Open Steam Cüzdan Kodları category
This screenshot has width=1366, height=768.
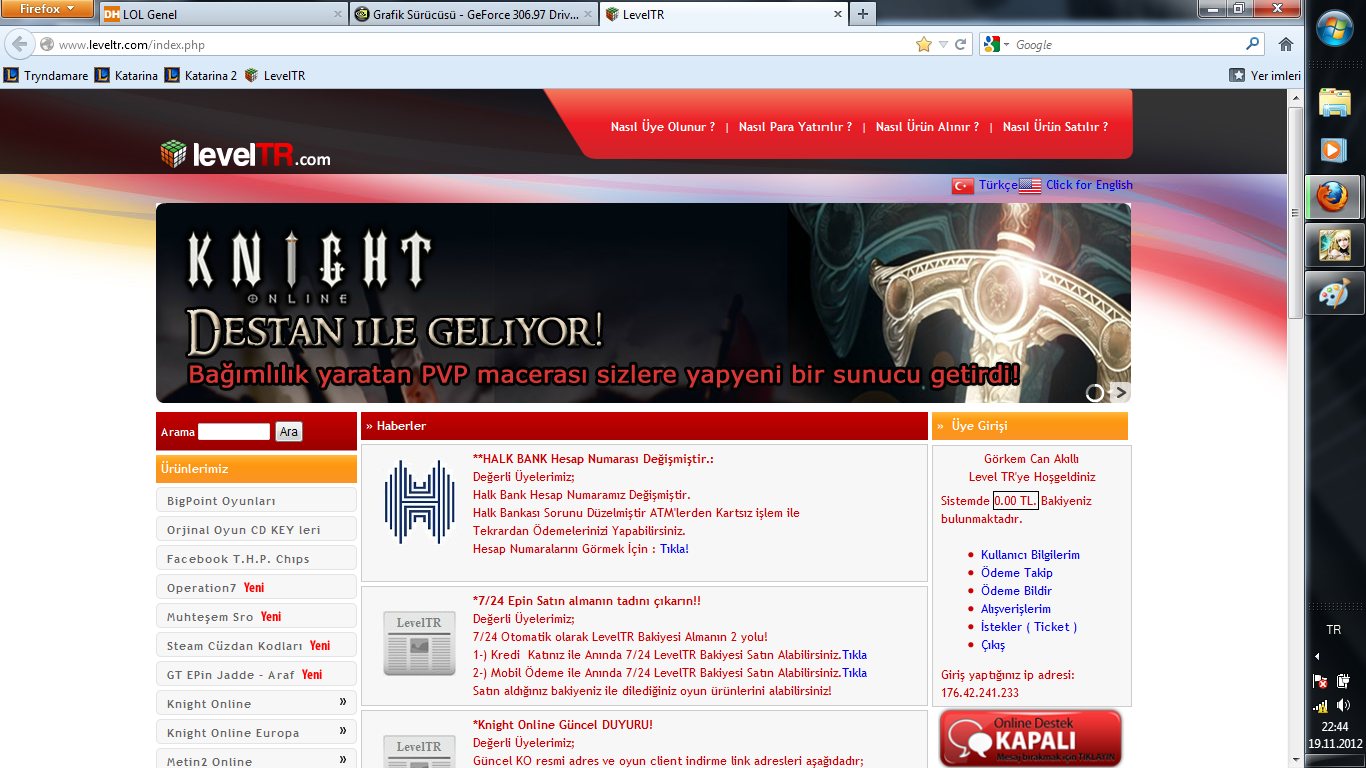pos(256,645)
